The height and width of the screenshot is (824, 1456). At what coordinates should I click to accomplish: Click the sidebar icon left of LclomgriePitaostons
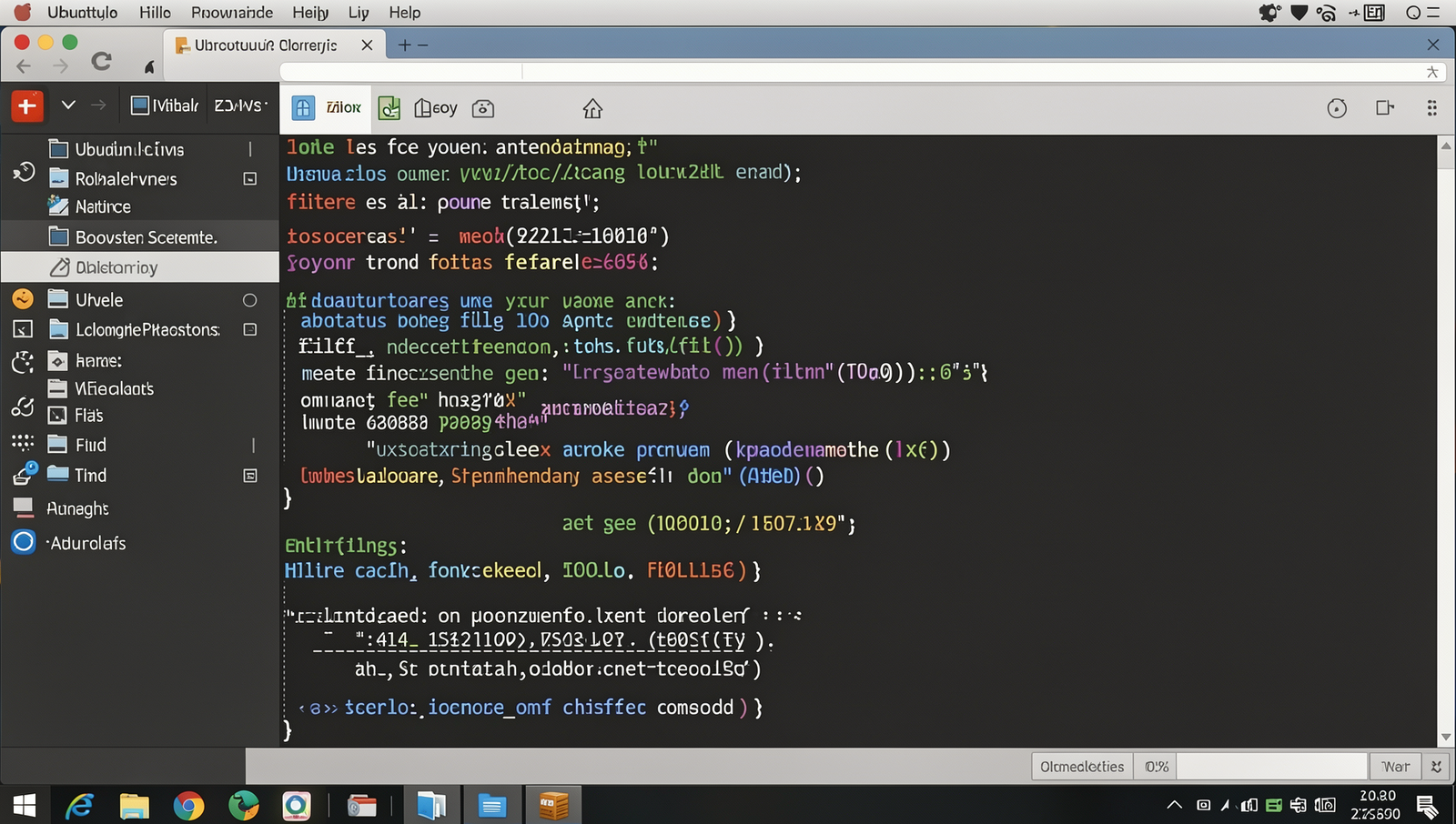[x=23, y=329]
